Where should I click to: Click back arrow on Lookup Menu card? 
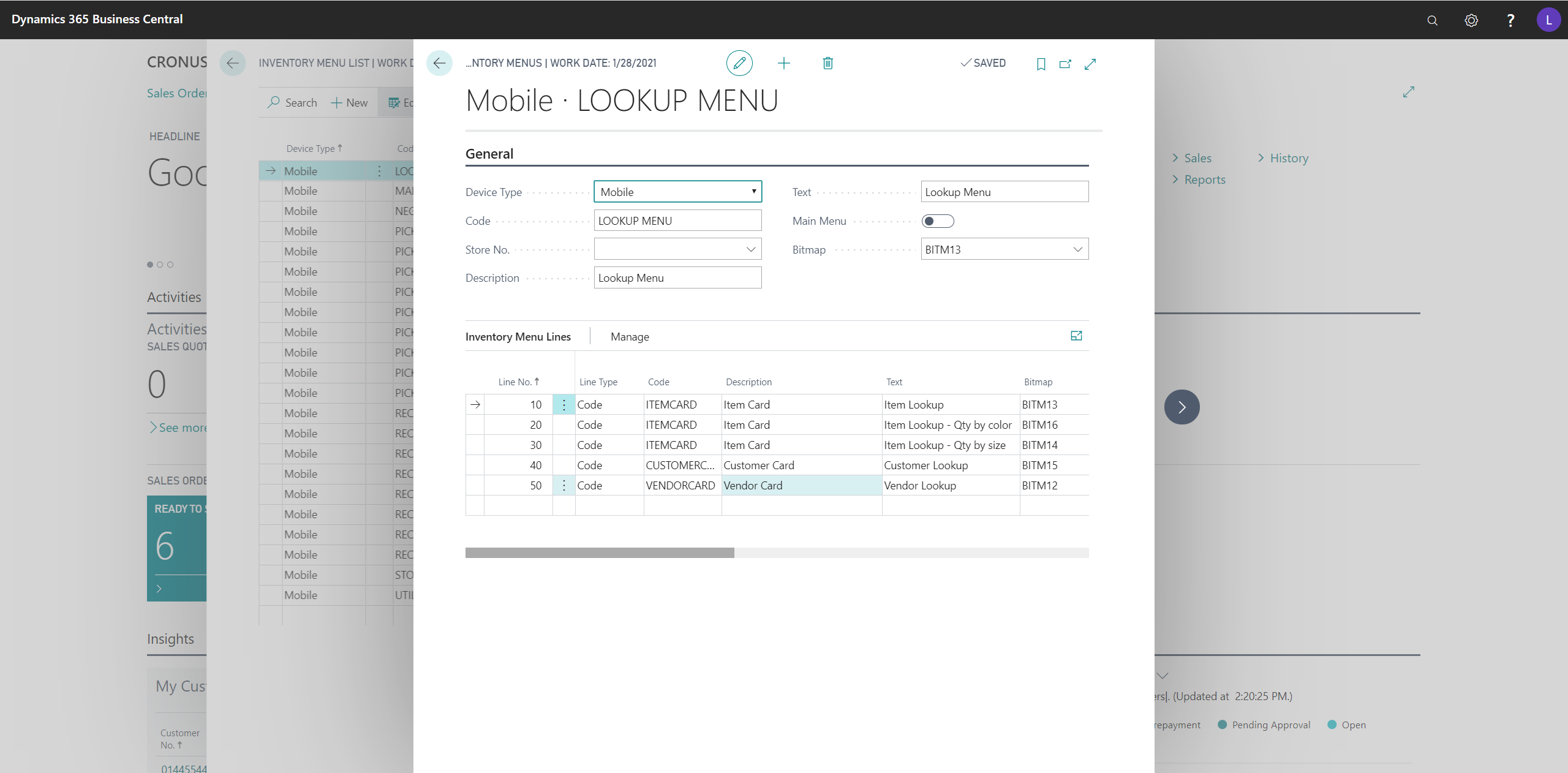tap(439, 63)
